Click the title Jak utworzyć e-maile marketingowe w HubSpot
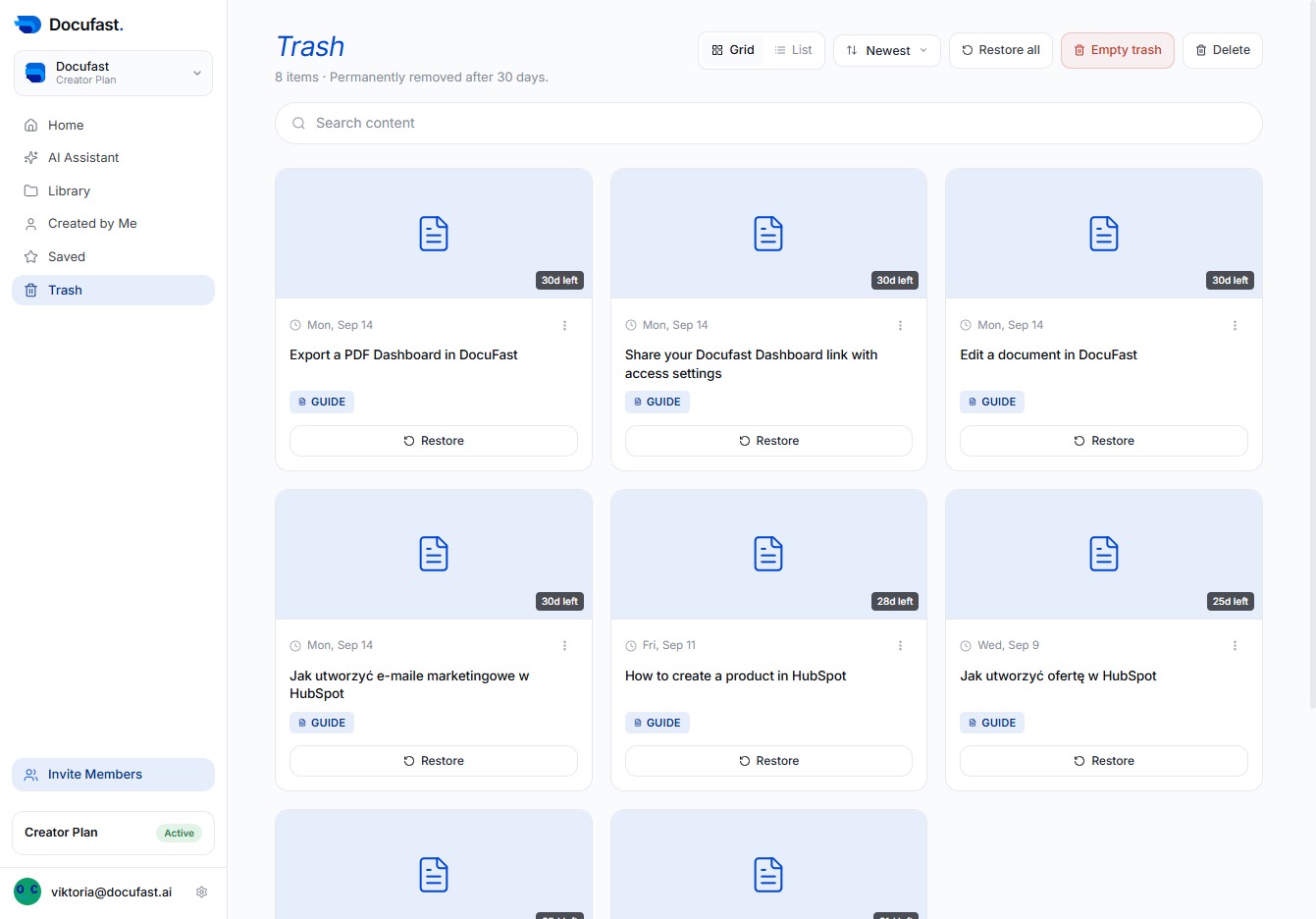 [409, 684]
